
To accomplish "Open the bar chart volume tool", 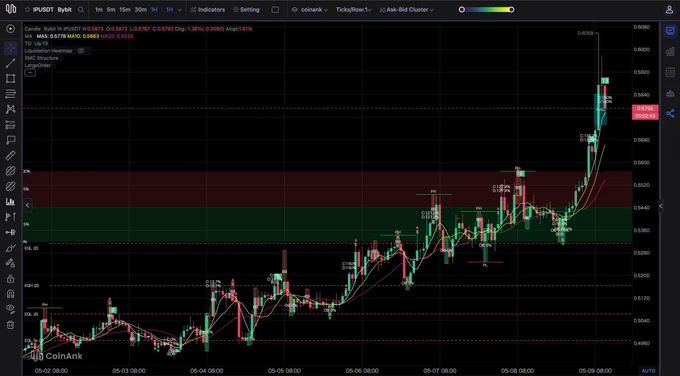I will tap(10, 202).
